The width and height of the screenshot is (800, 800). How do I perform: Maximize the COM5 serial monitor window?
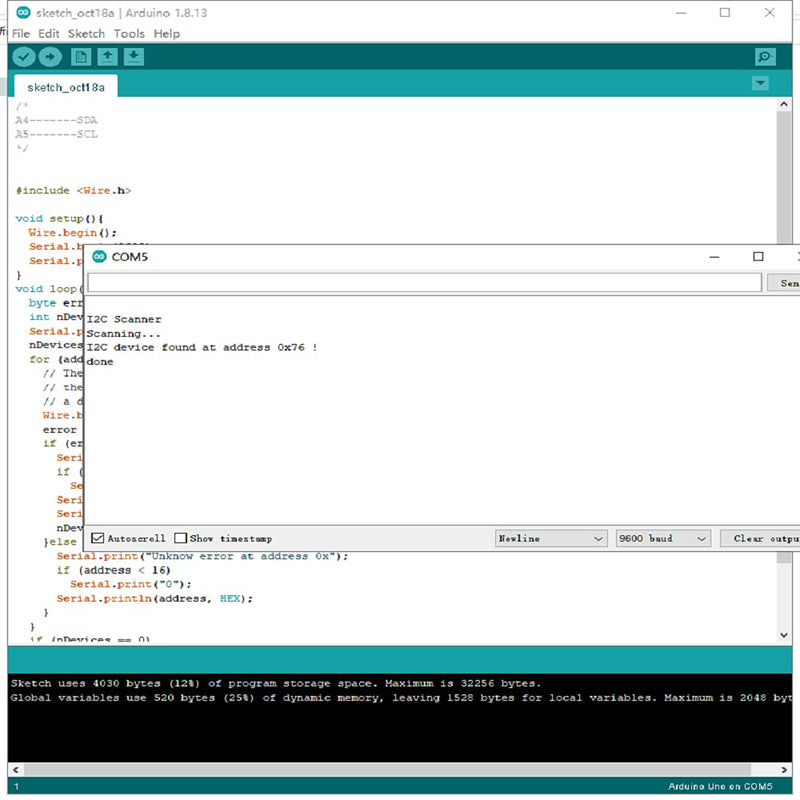coord(758,257)
